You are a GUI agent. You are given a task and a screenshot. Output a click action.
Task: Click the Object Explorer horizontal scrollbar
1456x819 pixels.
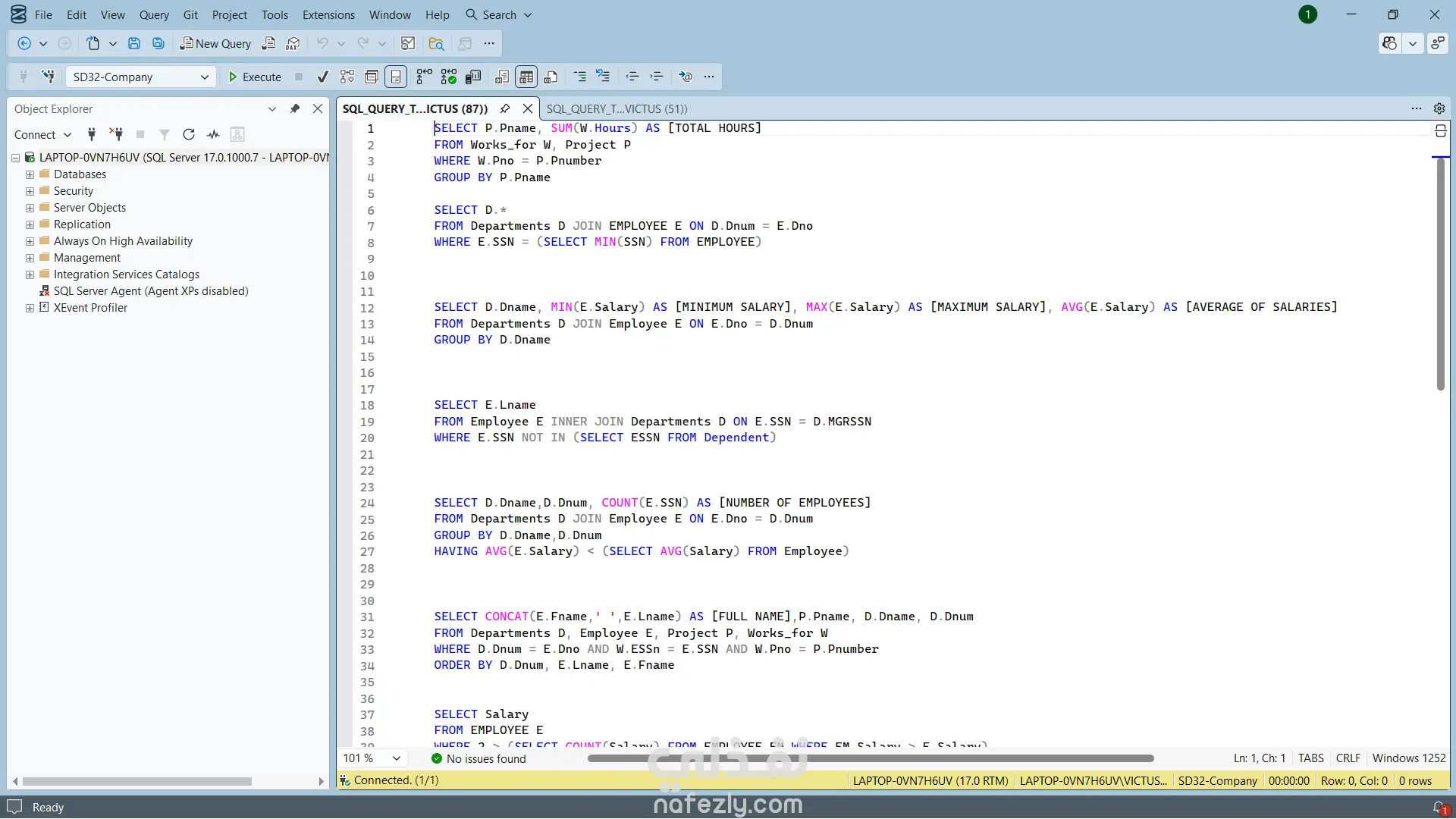(x=137, y=781)
